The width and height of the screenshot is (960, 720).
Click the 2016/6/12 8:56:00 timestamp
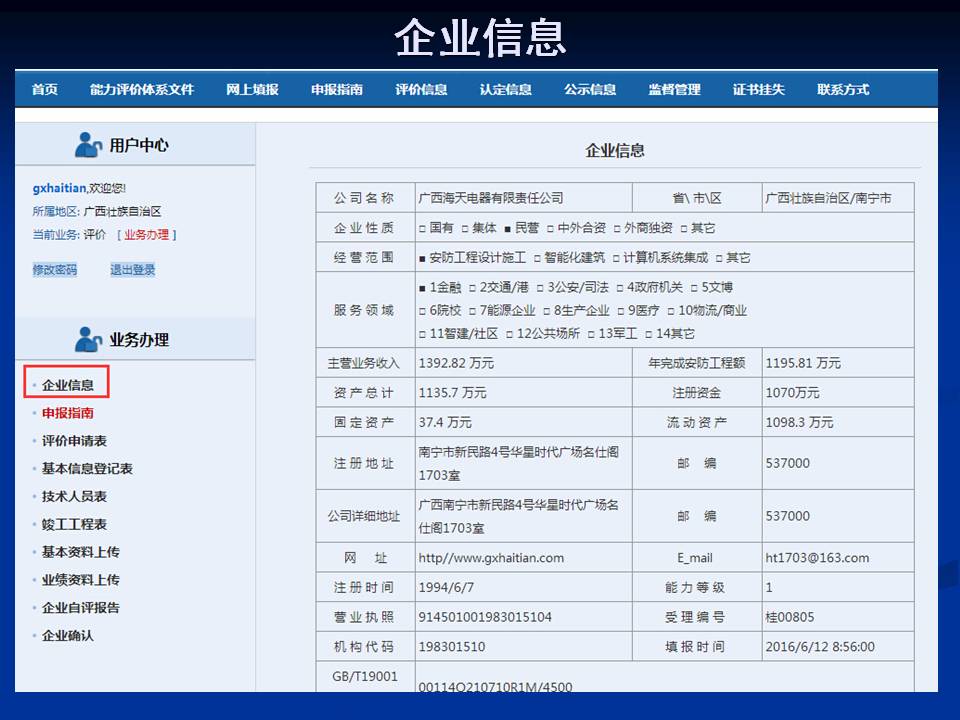(820, 647)
